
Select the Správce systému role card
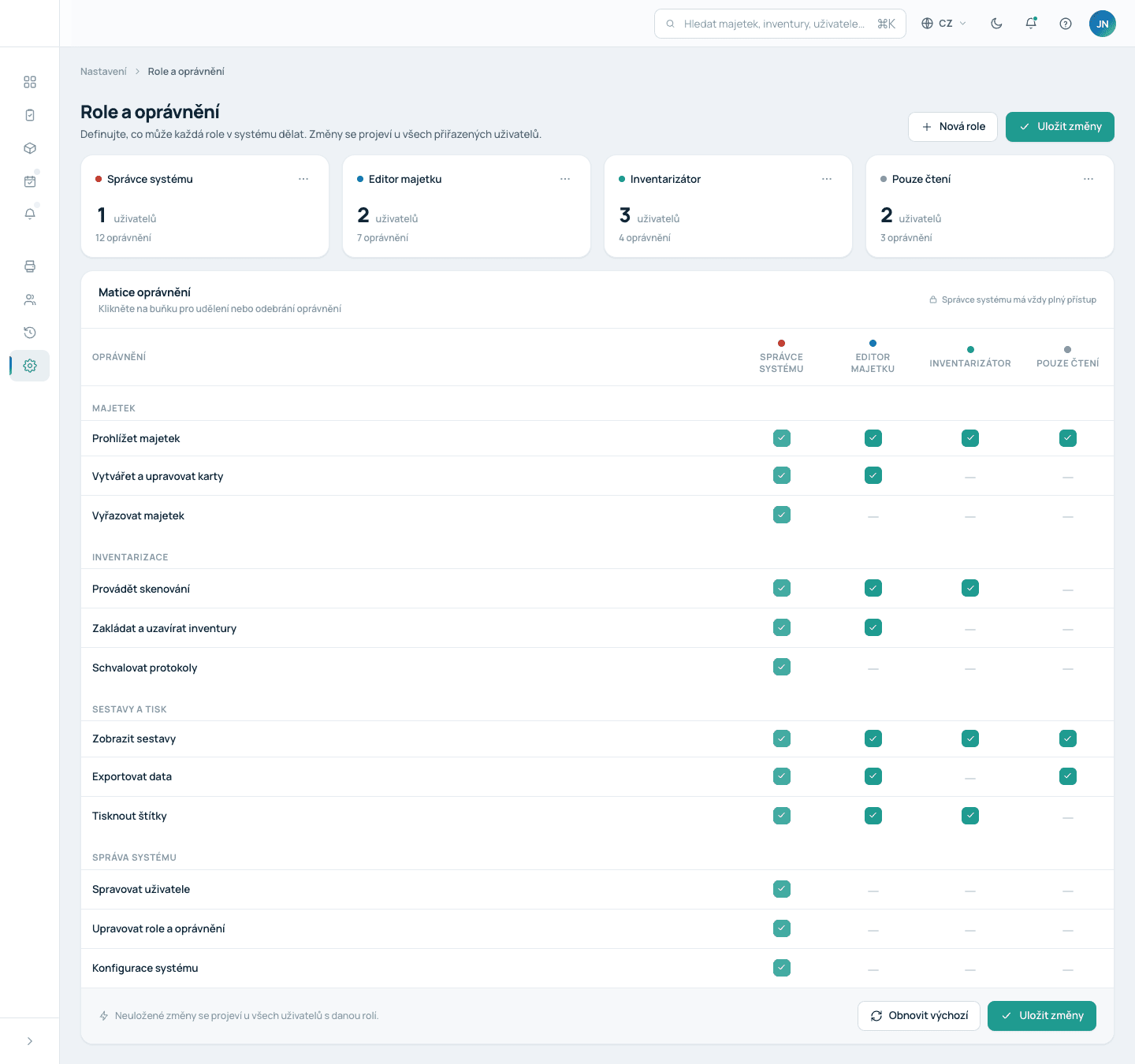(x=205, y=206)
